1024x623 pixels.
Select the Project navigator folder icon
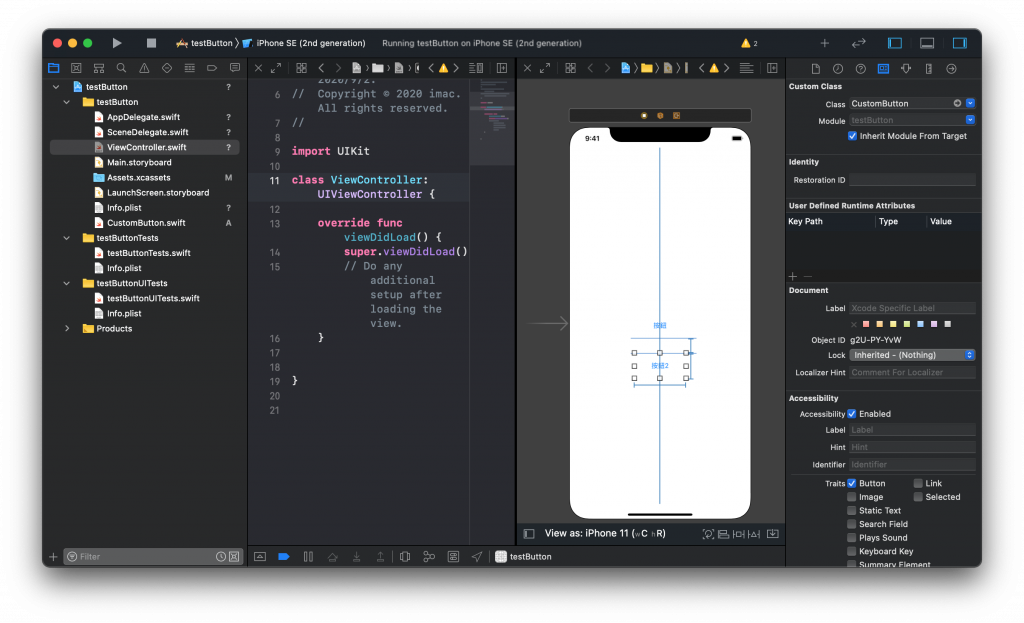pos(54,68)
